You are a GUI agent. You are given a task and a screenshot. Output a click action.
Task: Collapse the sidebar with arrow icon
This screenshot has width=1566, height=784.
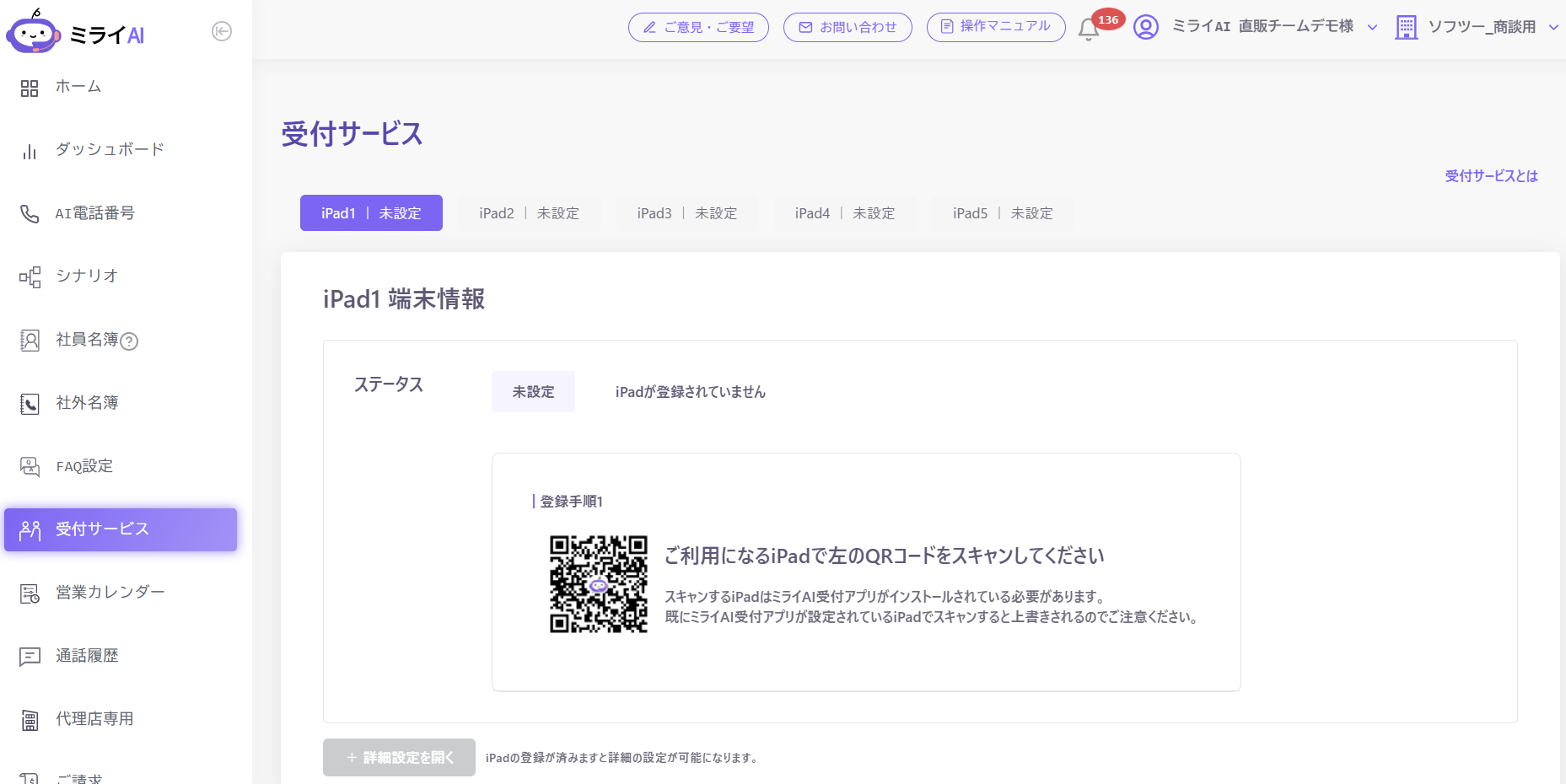(x=222, y=31)
